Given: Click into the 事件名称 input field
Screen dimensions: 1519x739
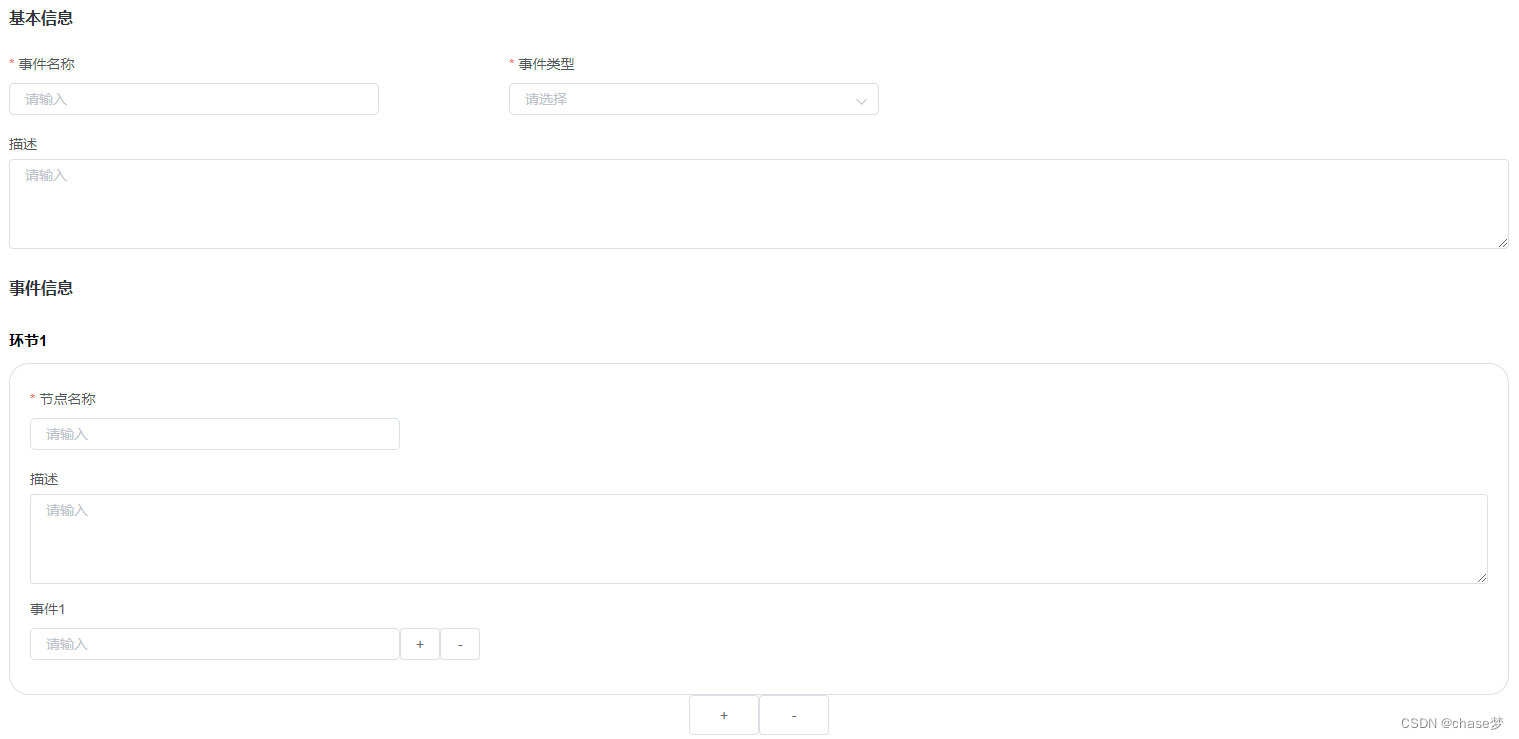Looking at the screenshot, I should pos(193,99).
